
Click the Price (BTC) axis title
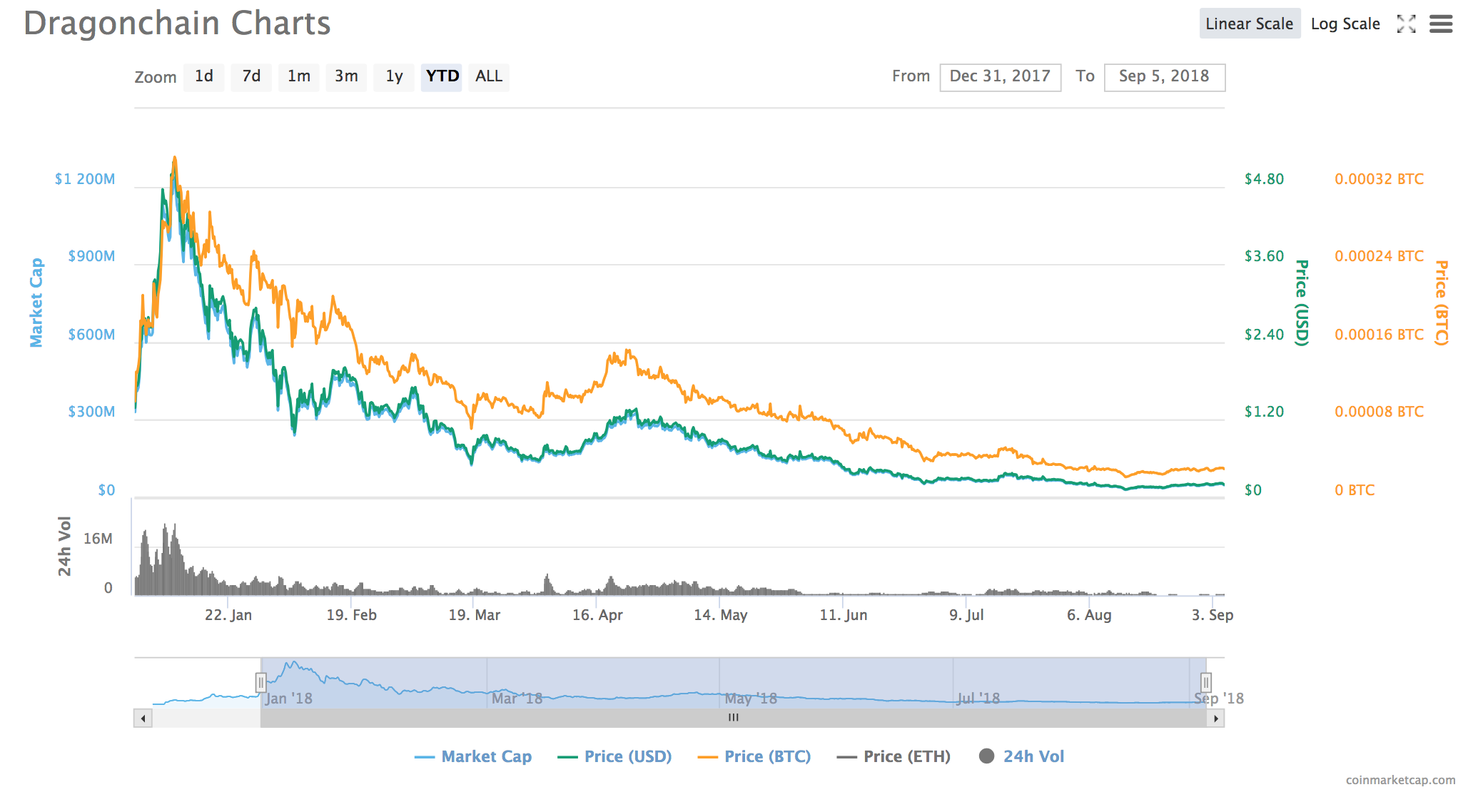pyautogui.click(x=1442, y=303)
